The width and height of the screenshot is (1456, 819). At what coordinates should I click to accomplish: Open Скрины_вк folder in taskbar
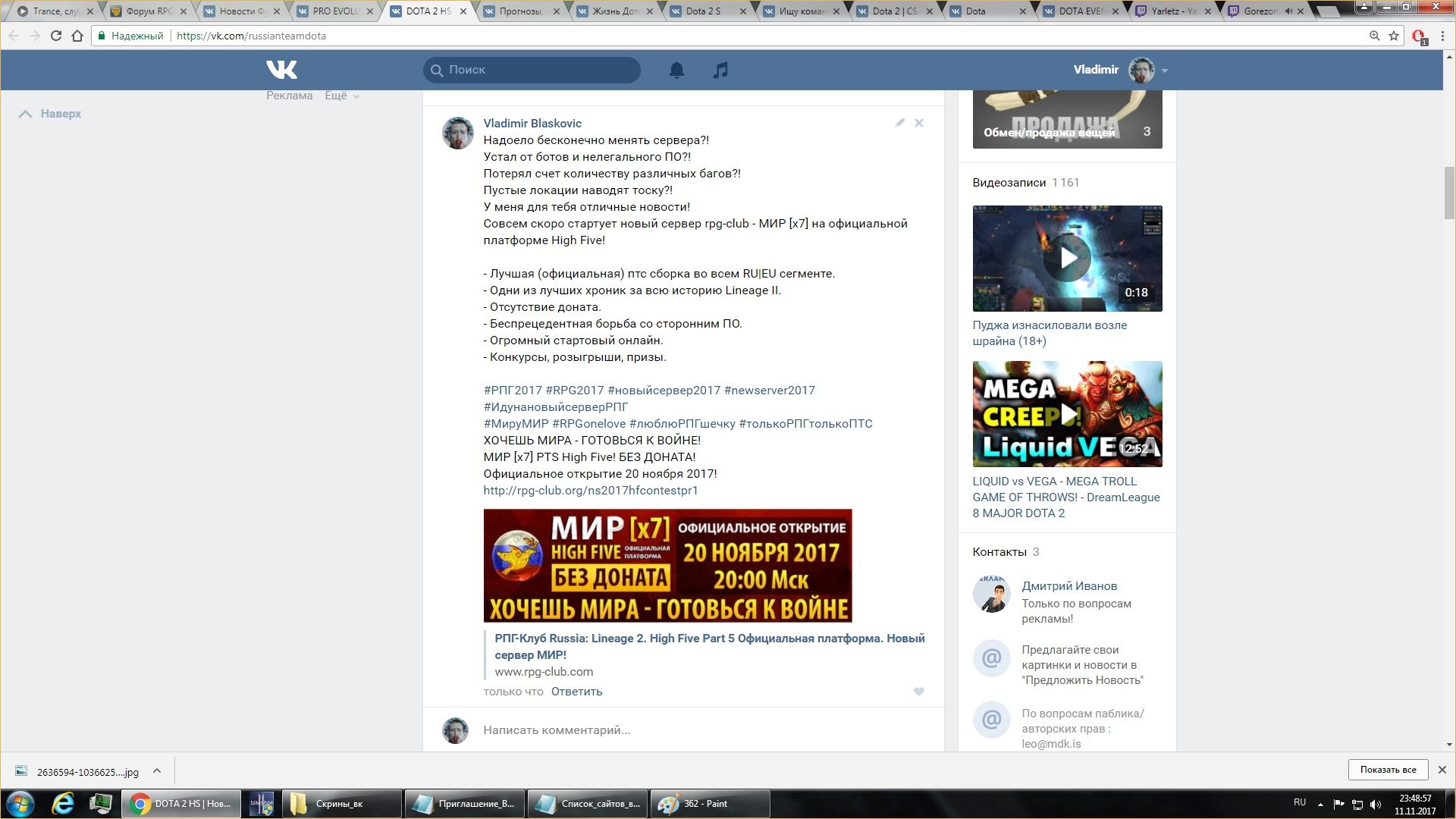(342, 804)
